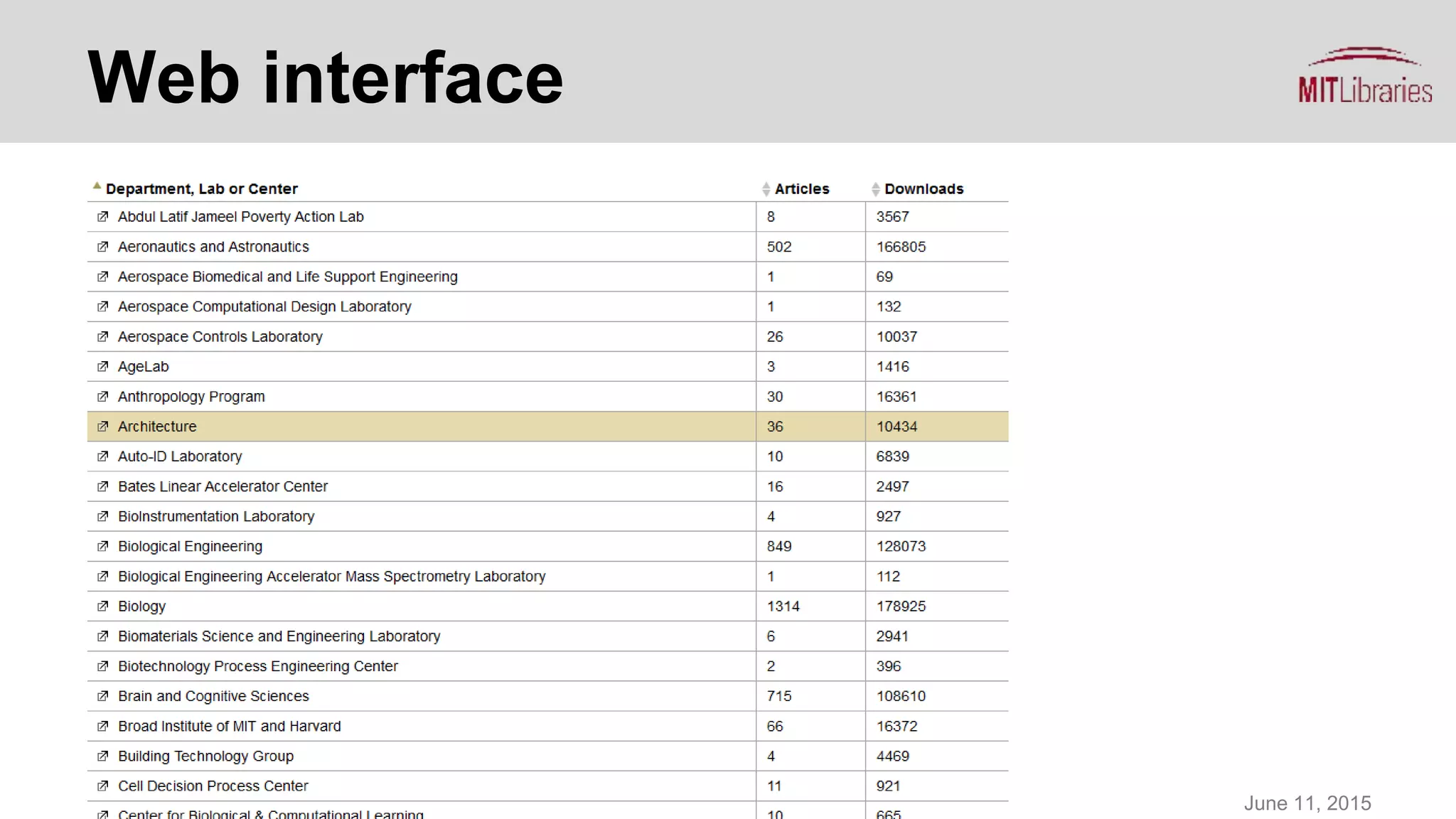Screen dimensions: 1456x819
Task: Click articles value 715 for Brain and Cognitive Sciences
Action: click(779, 696)
